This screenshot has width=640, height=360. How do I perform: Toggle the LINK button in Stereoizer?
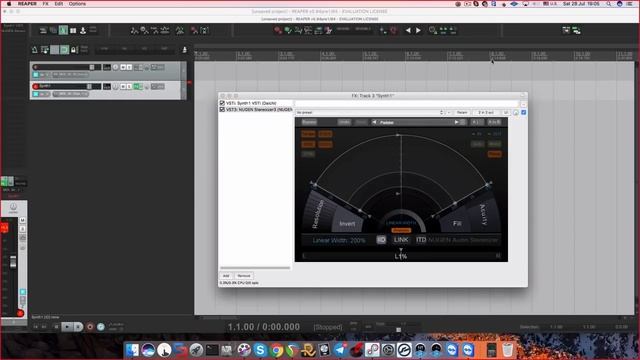pyautogui.click(x=401, y=240)
